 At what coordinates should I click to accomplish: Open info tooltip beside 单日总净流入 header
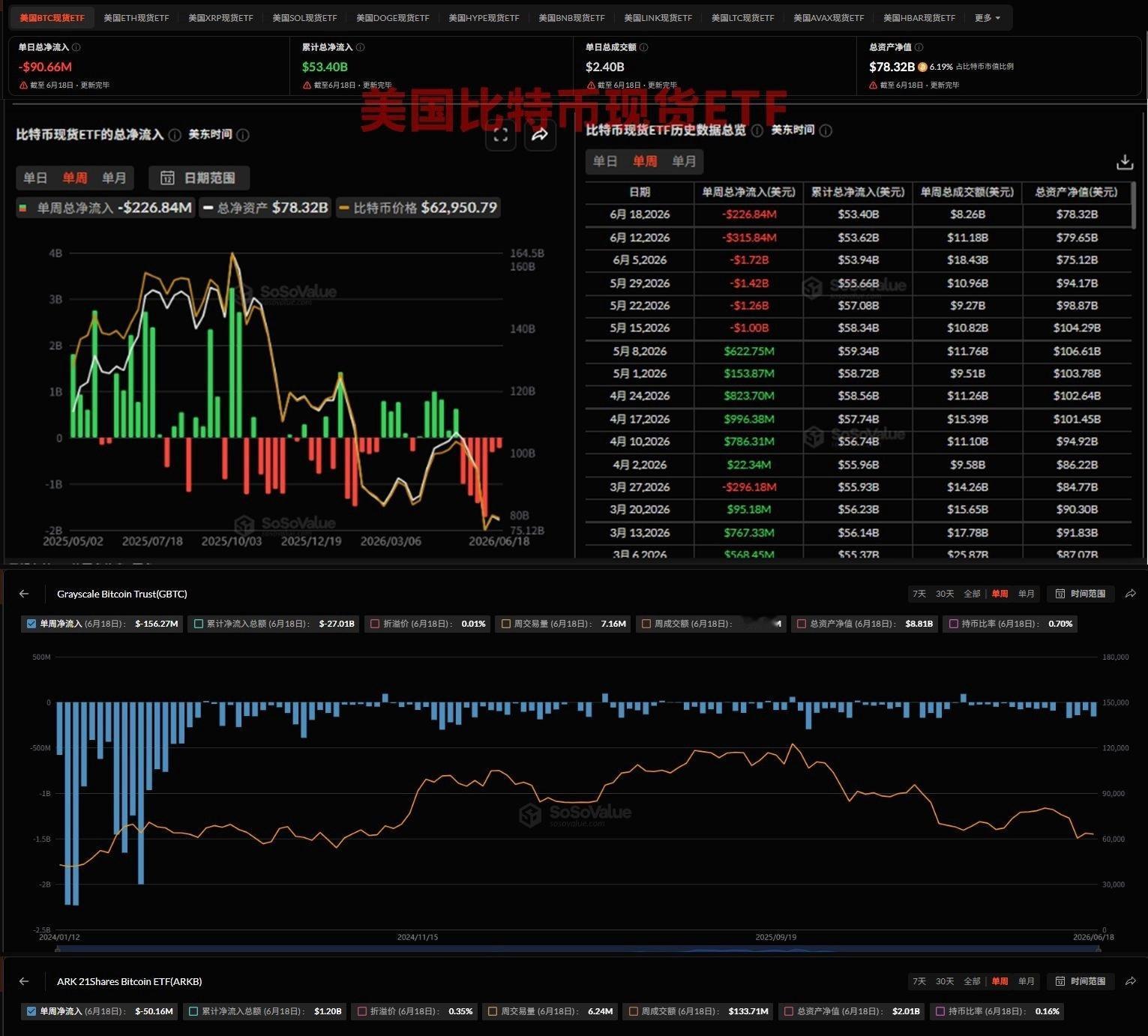pos(76,47)
